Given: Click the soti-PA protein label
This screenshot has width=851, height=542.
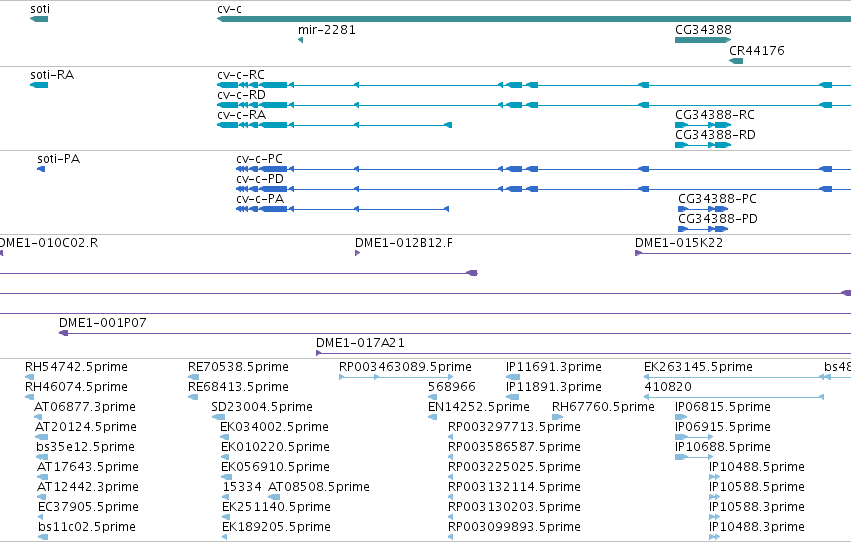Looking at the screenshot, I should click(59, 159).
